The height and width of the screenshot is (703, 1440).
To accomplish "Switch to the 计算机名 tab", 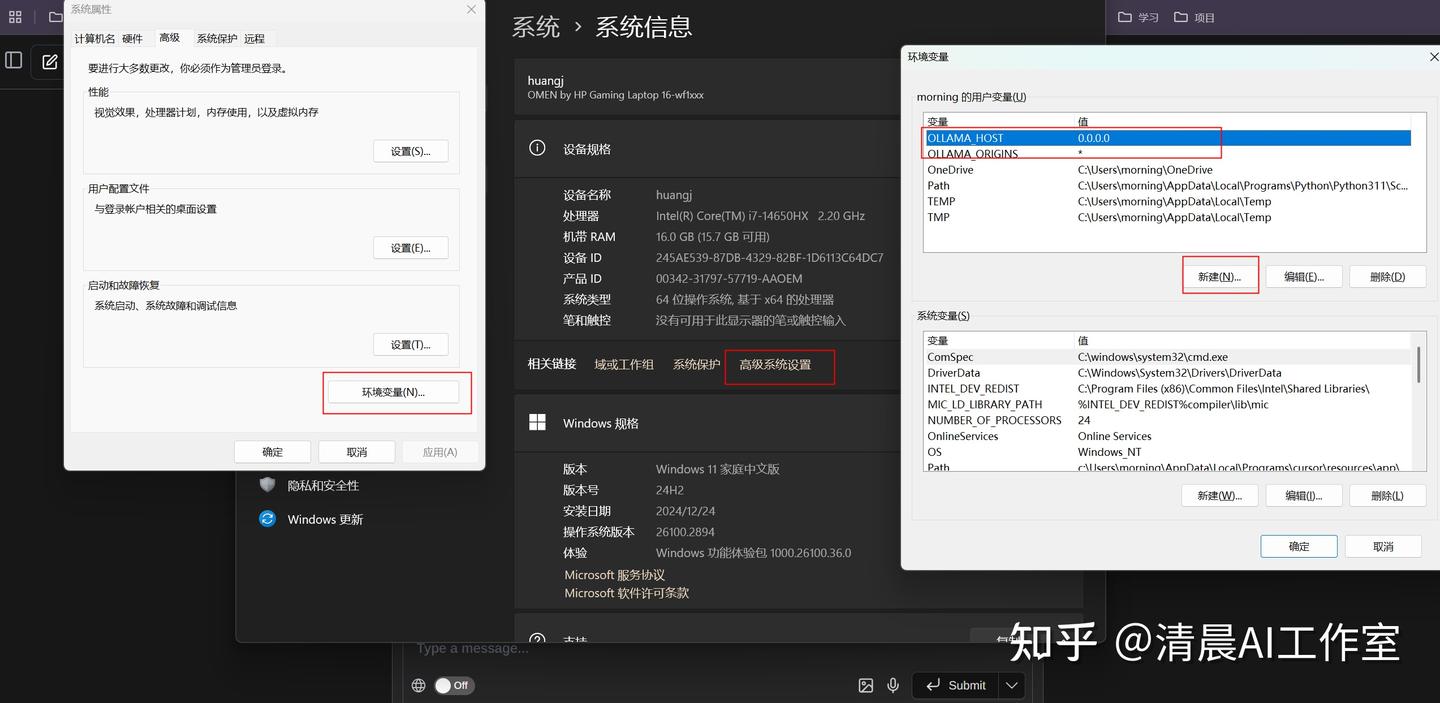I will tap(95, 38).
